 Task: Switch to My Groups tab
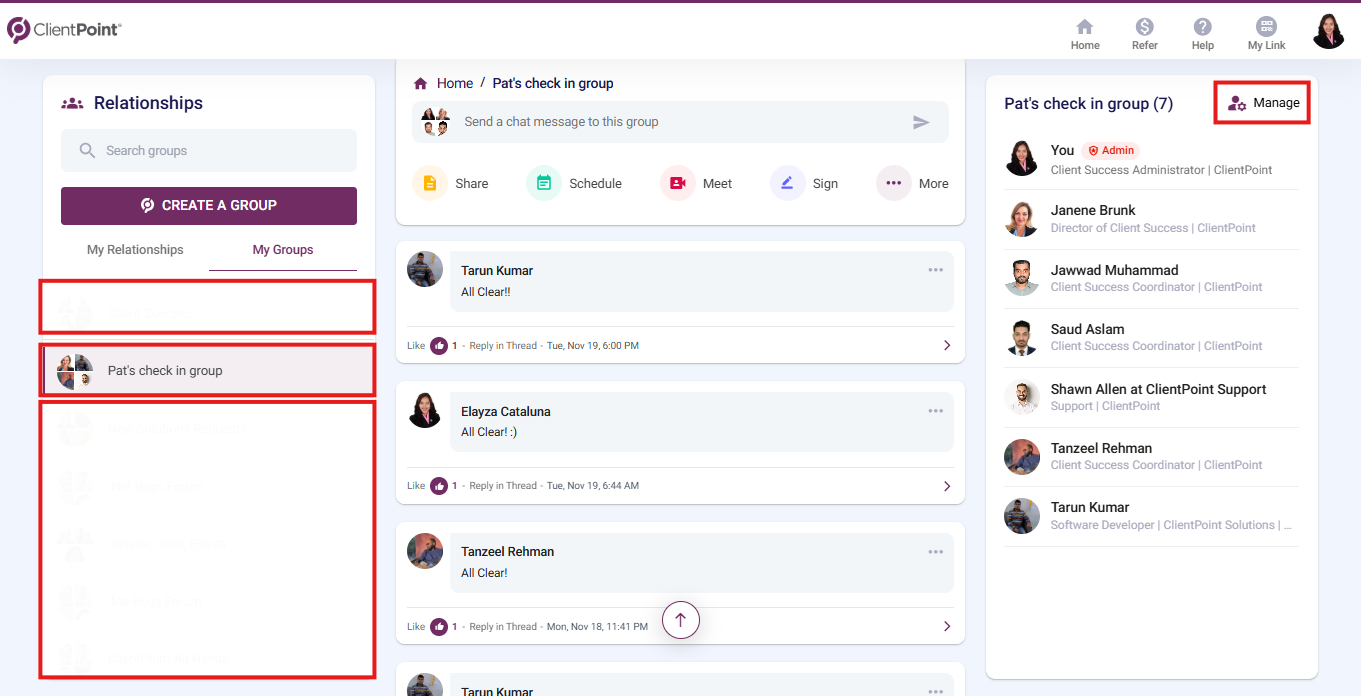coord(283,250)
